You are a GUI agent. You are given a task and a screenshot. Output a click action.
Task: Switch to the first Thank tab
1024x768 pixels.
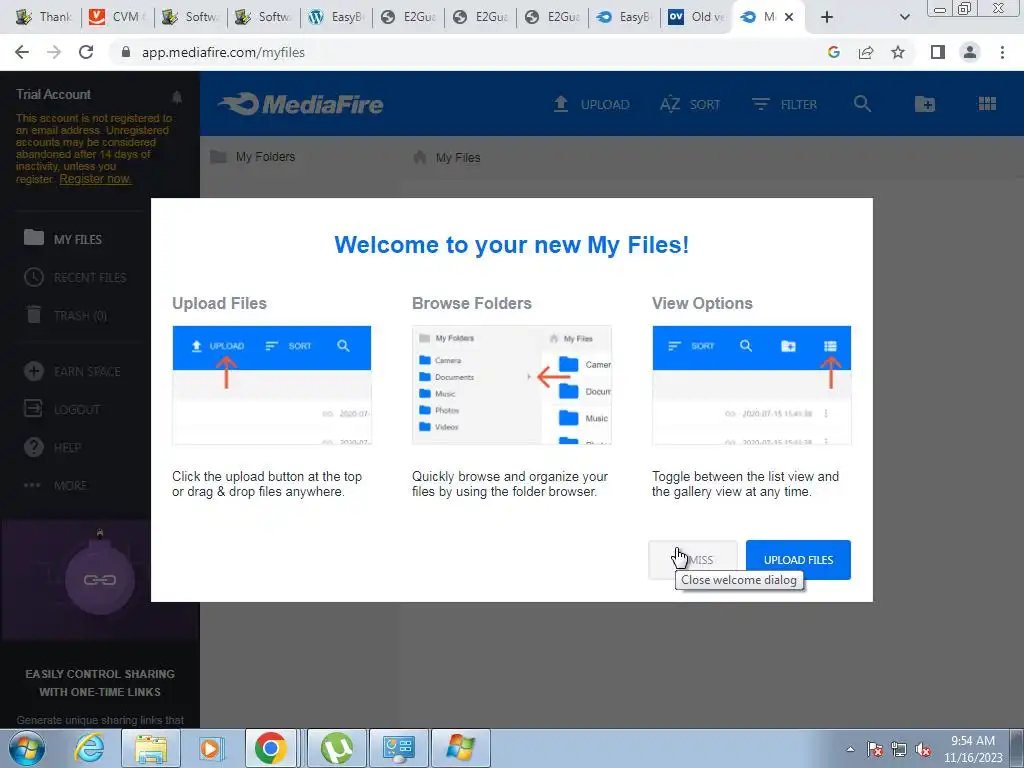click(x=43, y=17)
